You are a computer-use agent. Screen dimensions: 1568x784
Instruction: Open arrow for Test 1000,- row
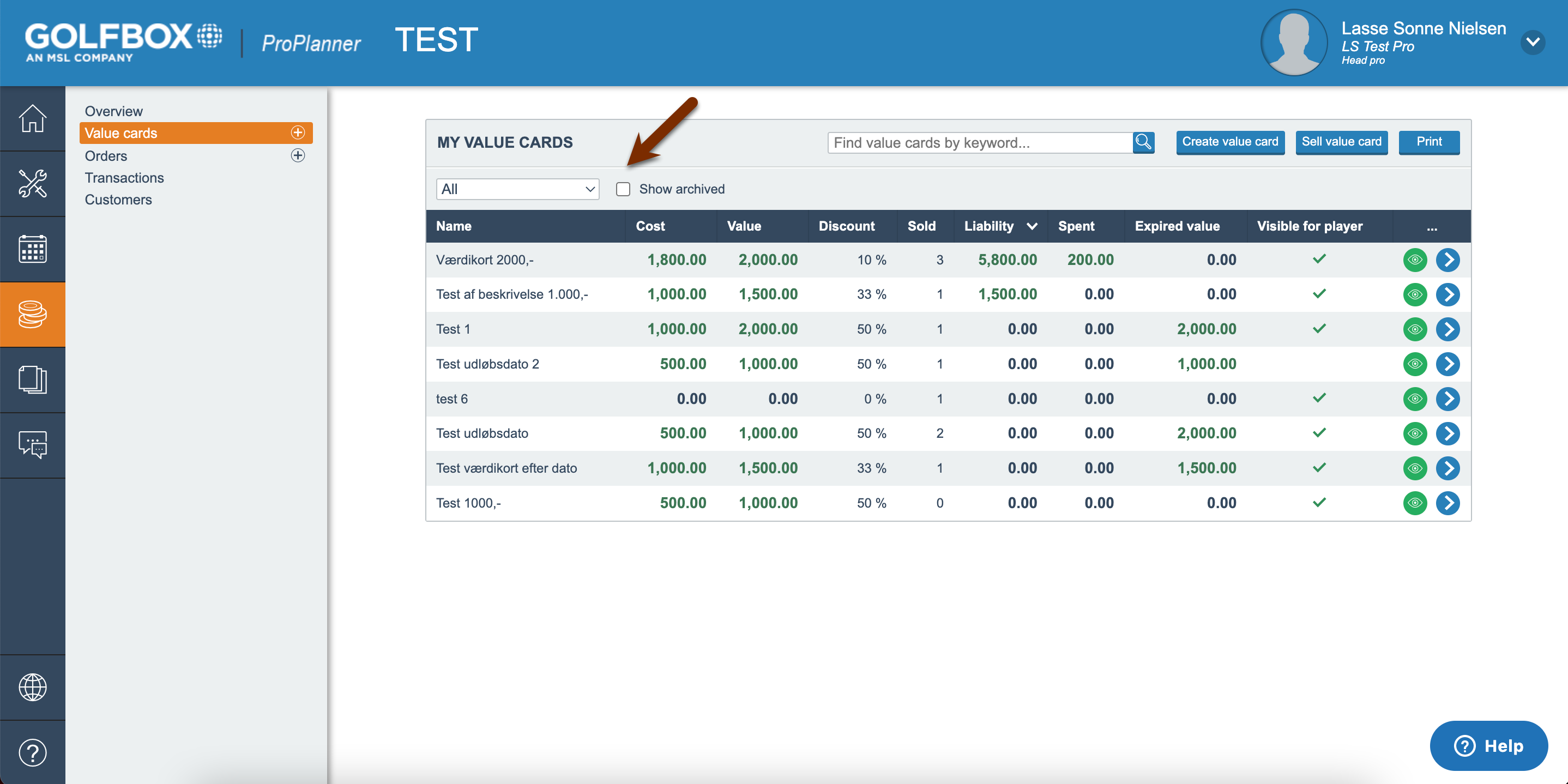click(1448, 503)
